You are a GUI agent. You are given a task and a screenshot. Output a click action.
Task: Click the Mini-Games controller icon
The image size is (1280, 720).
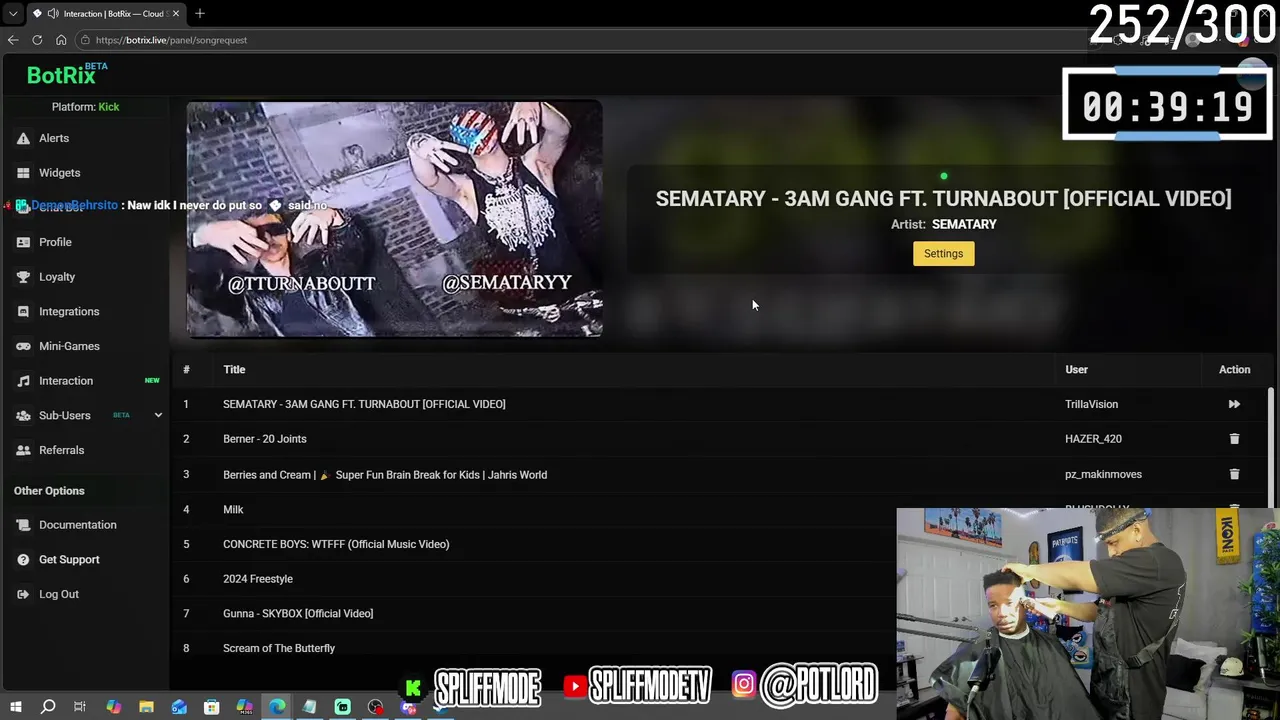pyautogui.click(x=23, y=346)
